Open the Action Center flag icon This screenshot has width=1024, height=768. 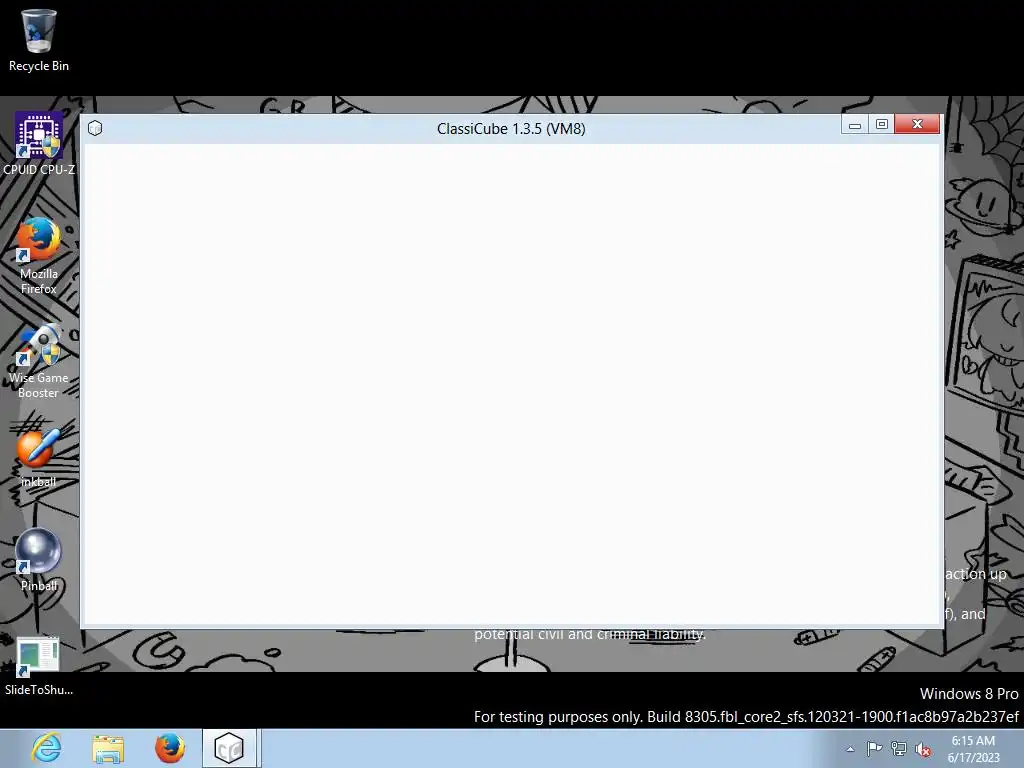click(x=874, y=749)
